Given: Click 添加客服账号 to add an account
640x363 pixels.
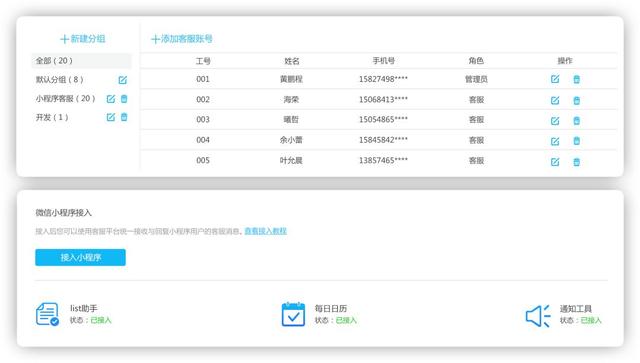Looking at the screenshot, I should [x=182, y=39].
